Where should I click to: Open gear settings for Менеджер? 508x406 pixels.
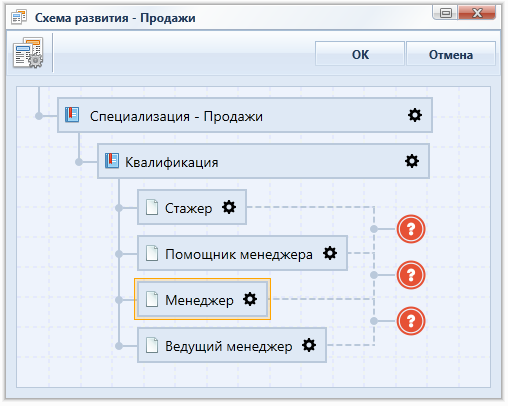pos(250,299)
